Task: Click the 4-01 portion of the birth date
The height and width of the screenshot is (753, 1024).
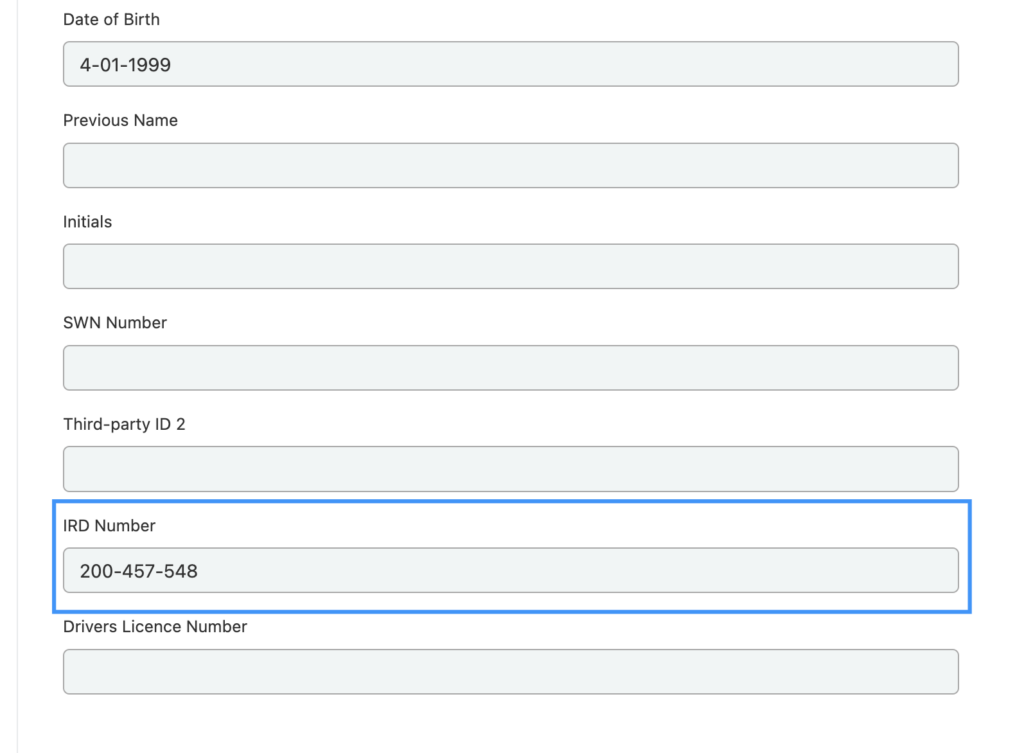Action: click(100, 65)
